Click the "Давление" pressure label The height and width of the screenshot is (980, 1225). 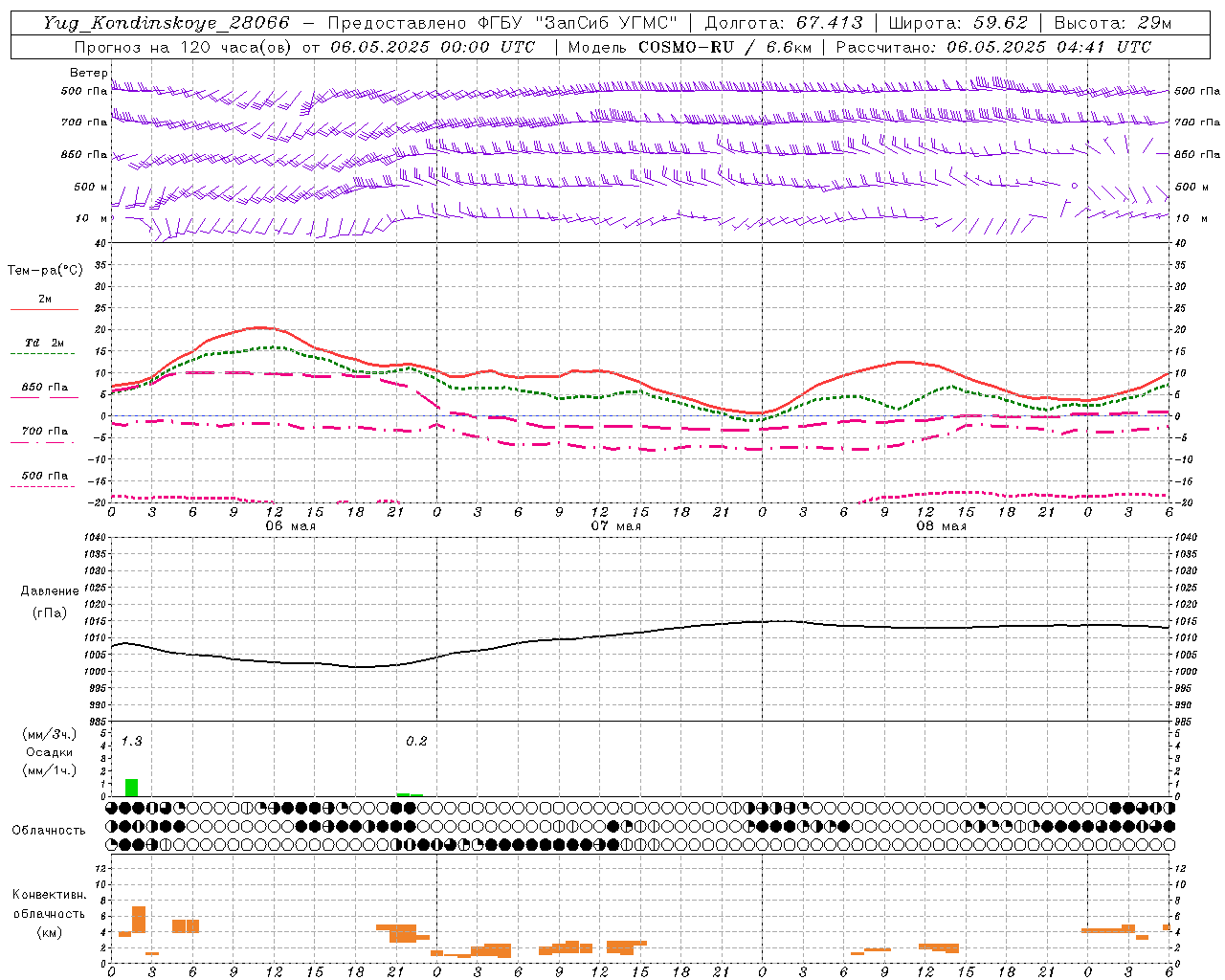[x=50, y=590]
